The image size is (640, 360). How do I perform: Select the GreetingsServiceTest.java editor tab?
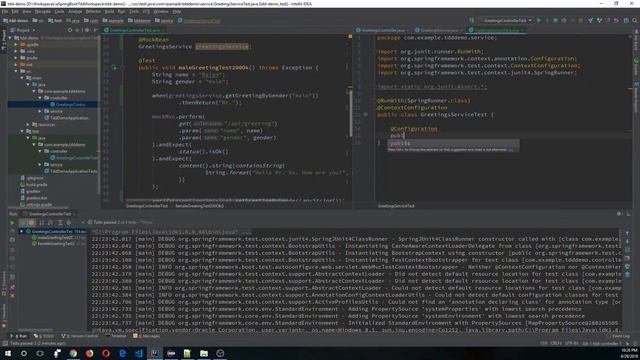click(496, 30)
